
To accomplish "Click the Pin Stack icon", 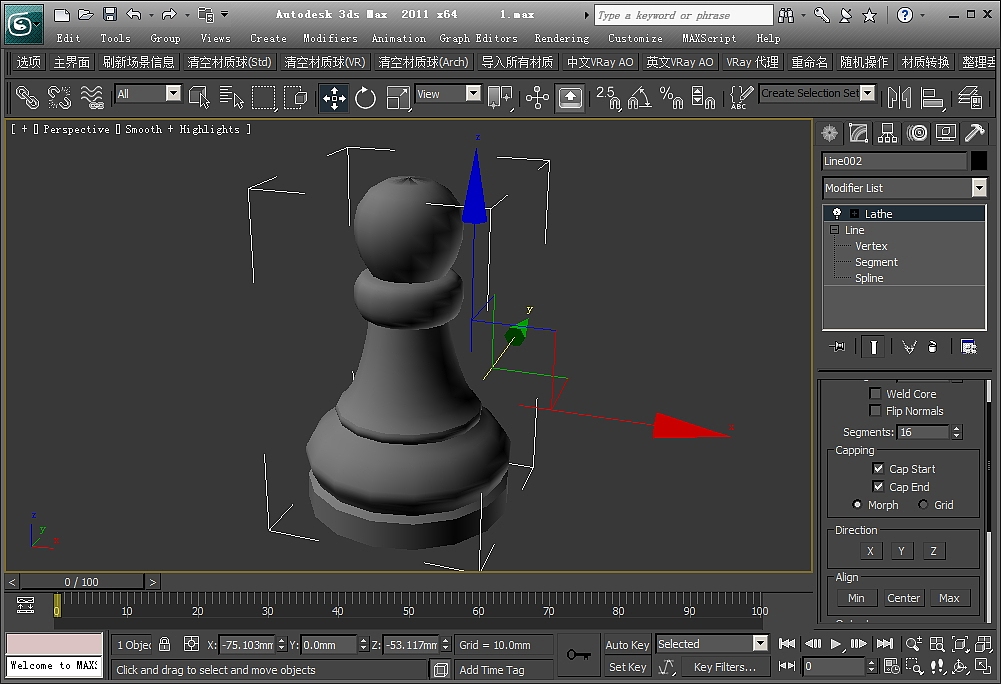I will 838,347.
